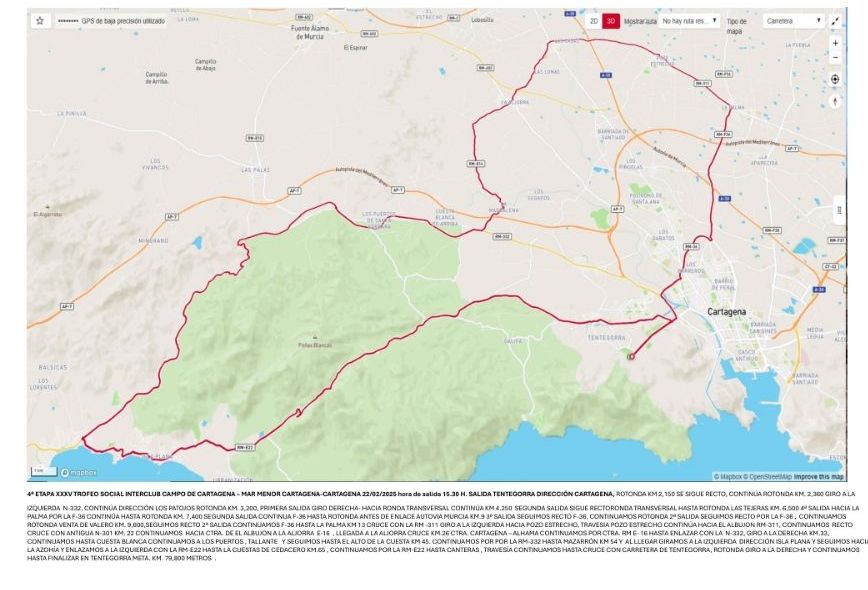868x590 pixels.
Task: Open the Mostrar ruta dropdown
Action: [x=690, y=21]
